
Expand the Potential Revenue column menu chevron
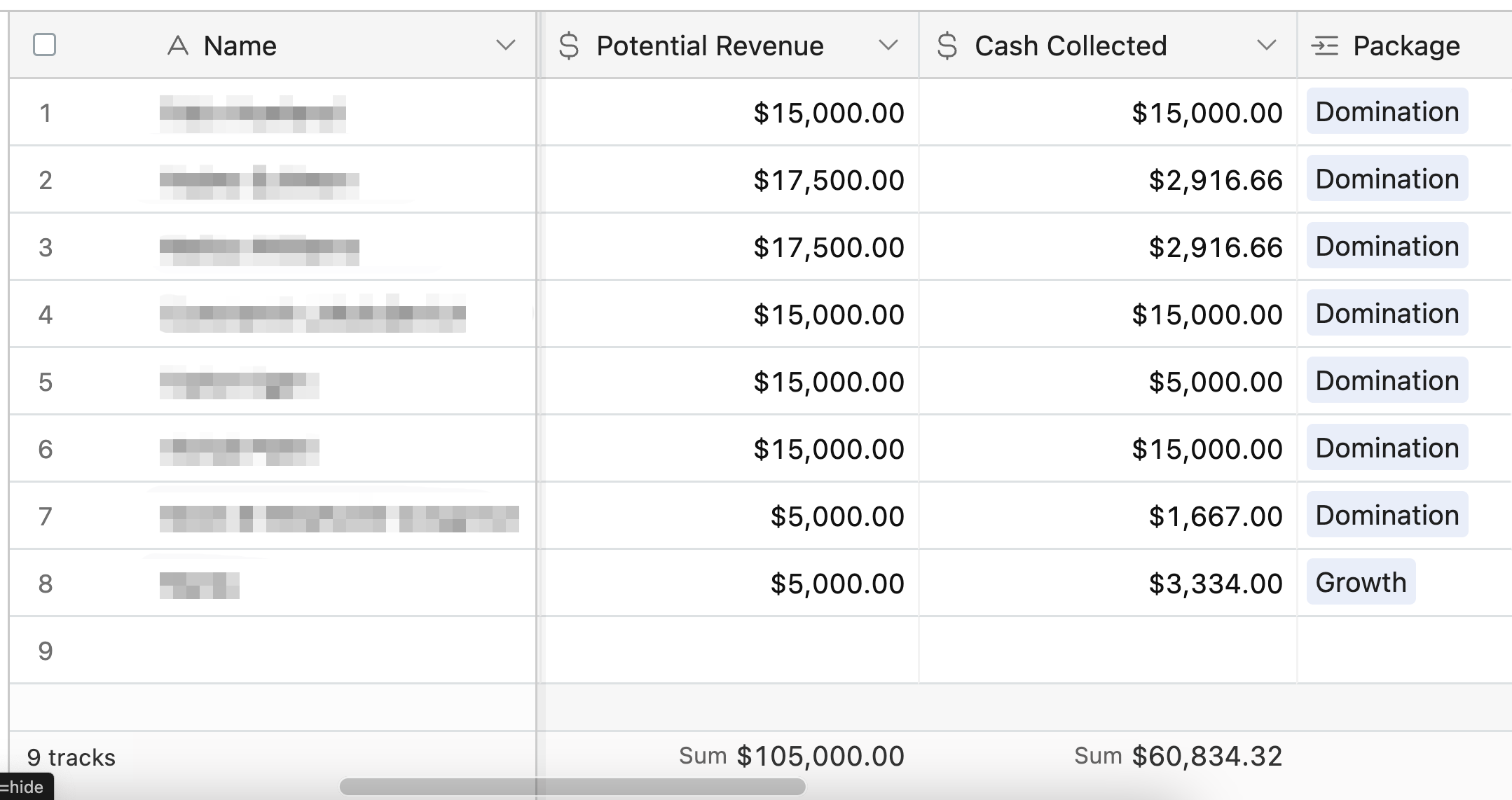888,46
